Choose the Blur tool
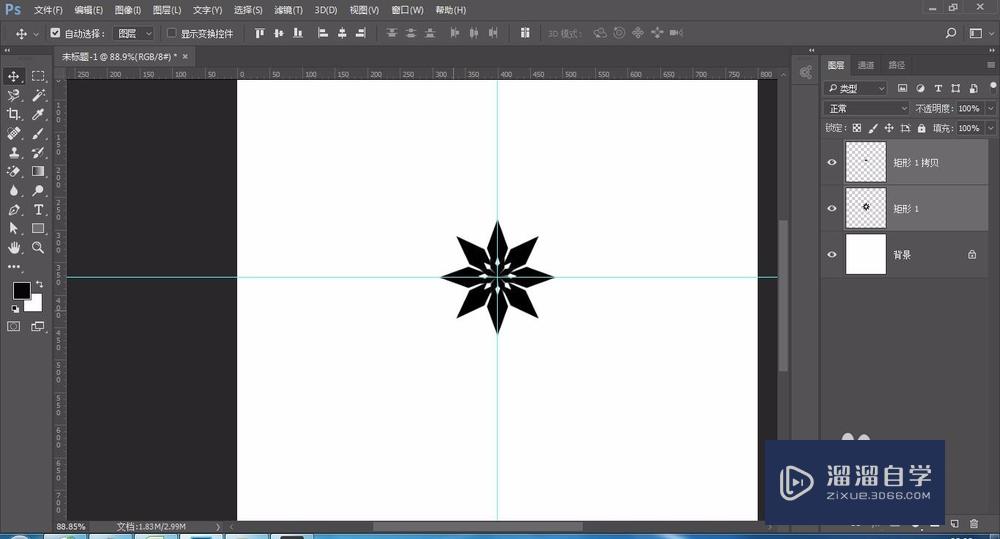 13,191
